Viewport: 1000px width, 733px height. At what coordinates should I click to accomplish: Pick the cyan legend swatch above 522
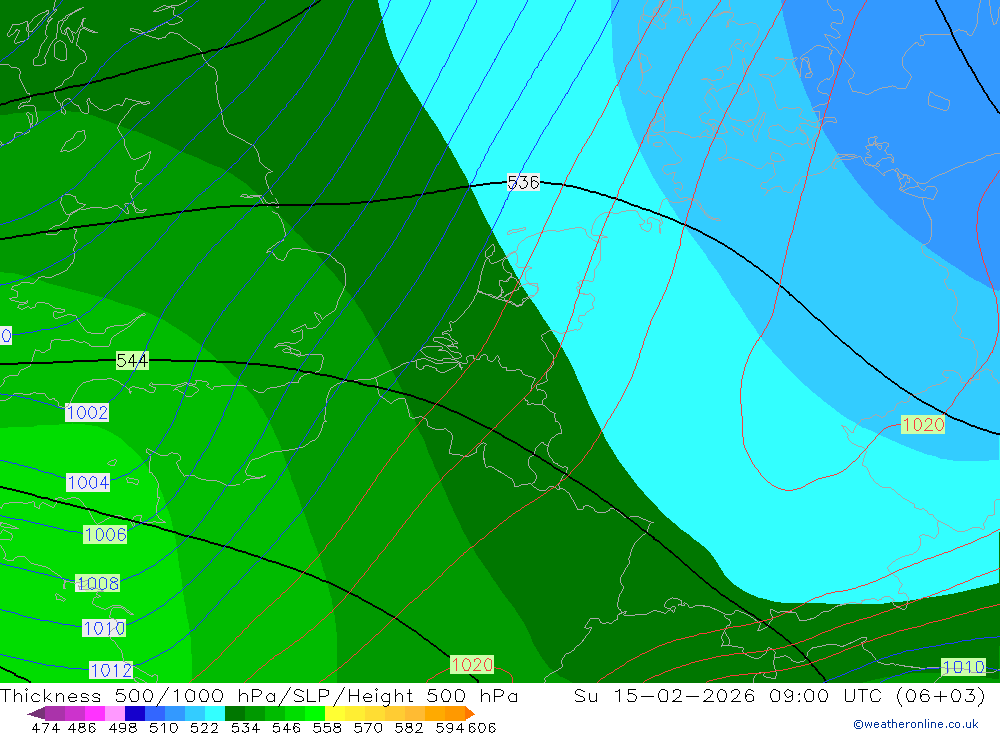(x=215, y=713)
